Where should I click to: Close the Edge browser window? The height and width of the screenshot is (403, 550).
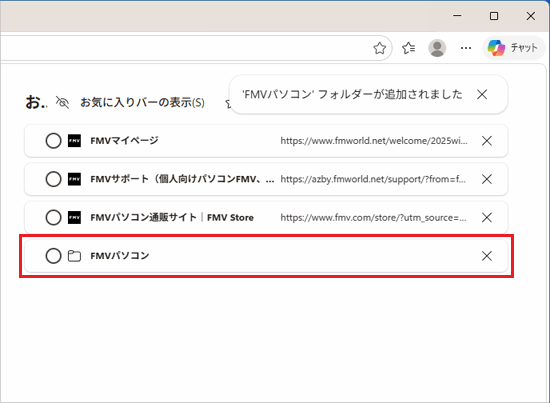[x=531, y=16]
